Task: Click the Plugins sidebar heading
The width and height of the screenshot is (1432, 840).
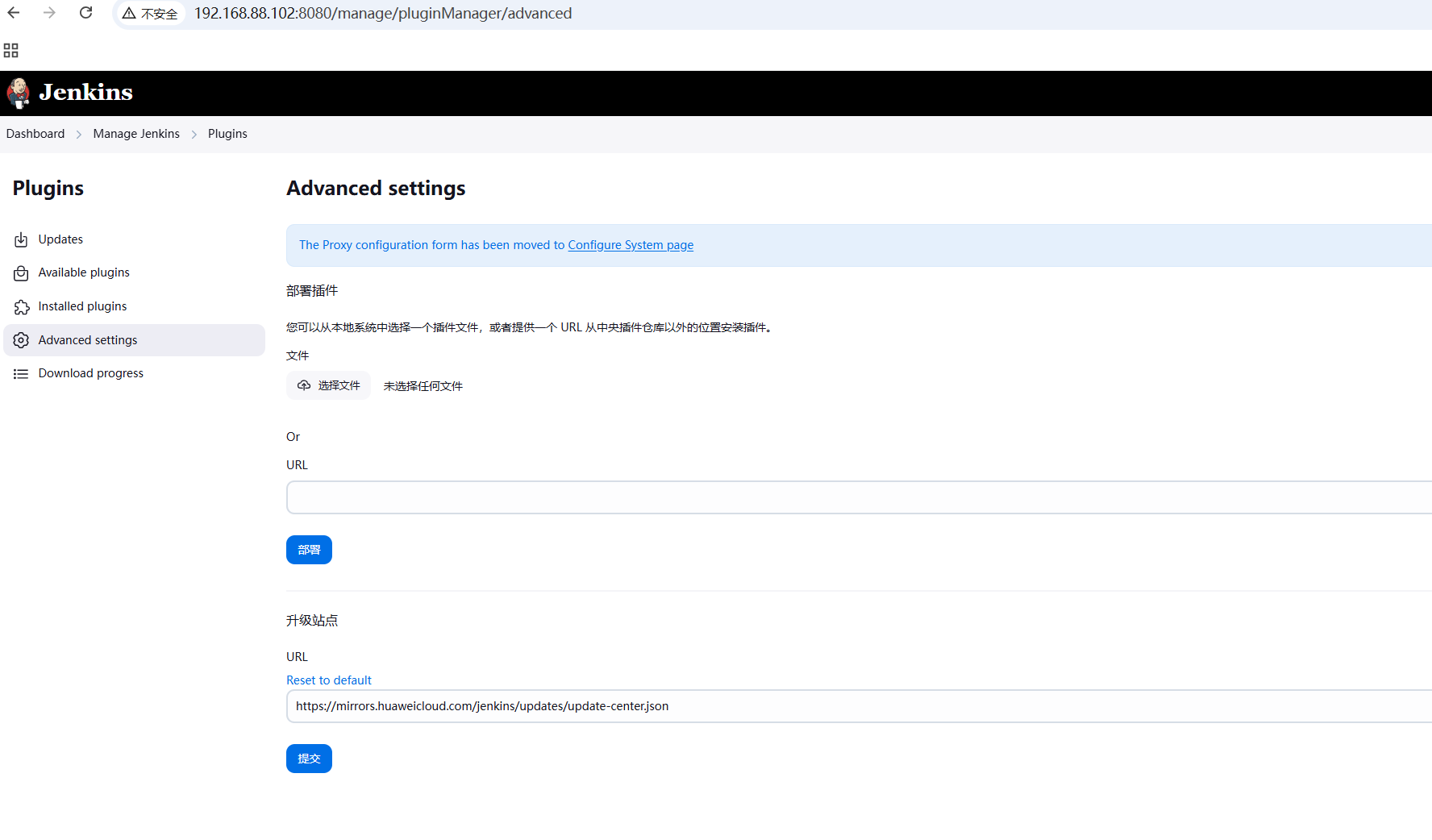Action: point(48,189)
